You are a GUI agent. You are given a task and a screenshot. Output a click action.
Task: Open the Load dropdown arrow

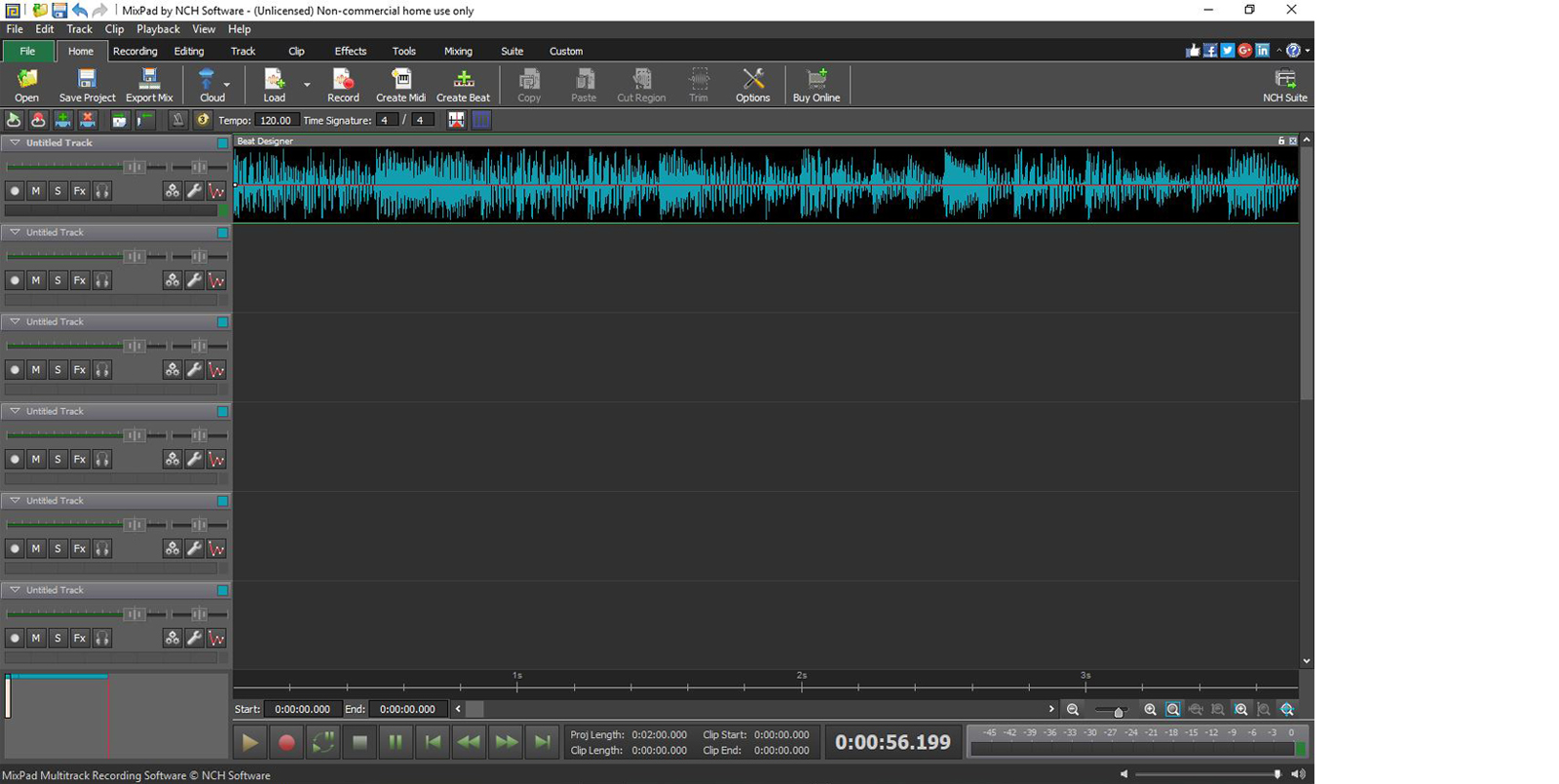(307, 85)
